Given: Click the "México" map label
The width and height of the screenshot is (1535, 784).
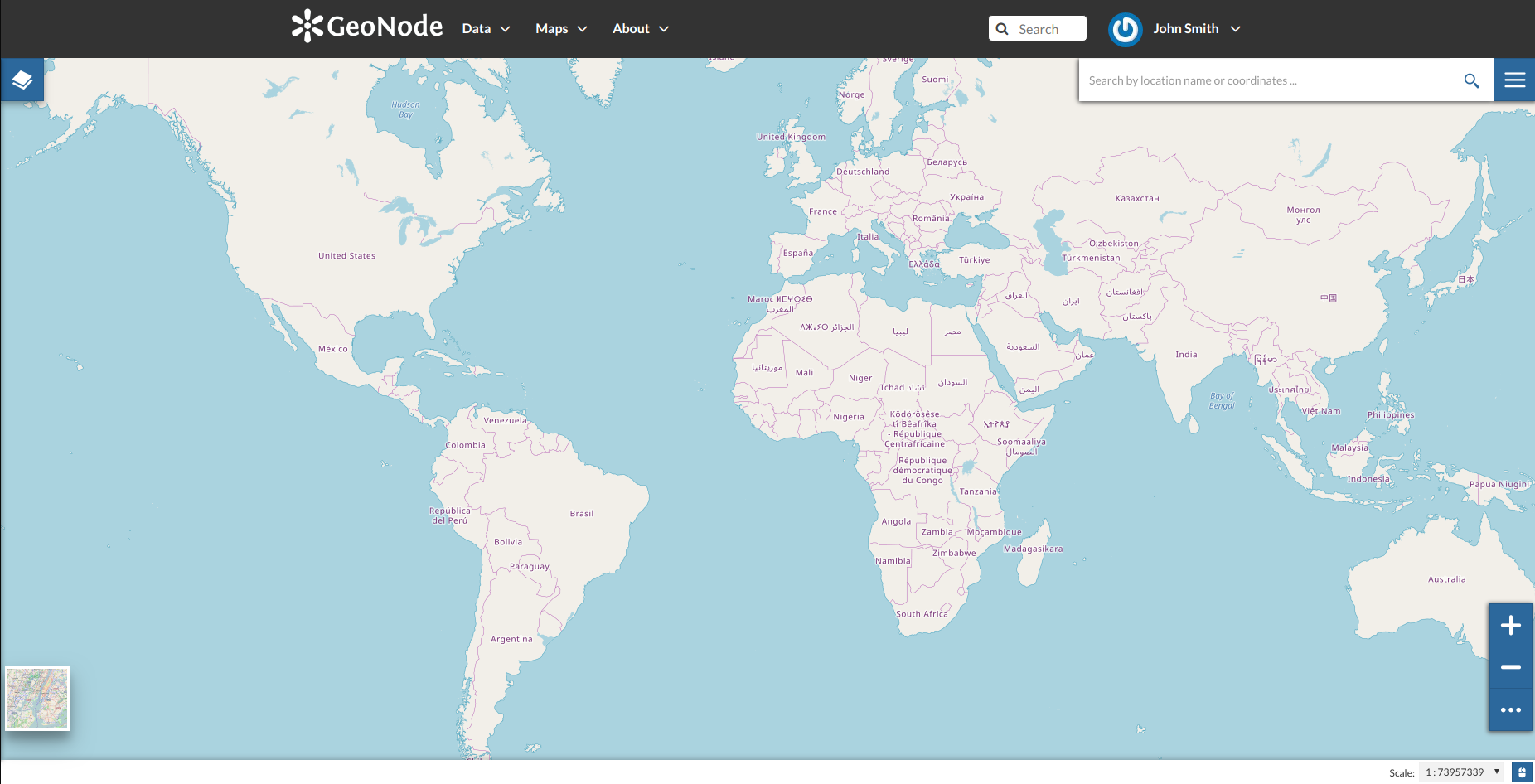Looking at the screenshot, I should (333, 349).
